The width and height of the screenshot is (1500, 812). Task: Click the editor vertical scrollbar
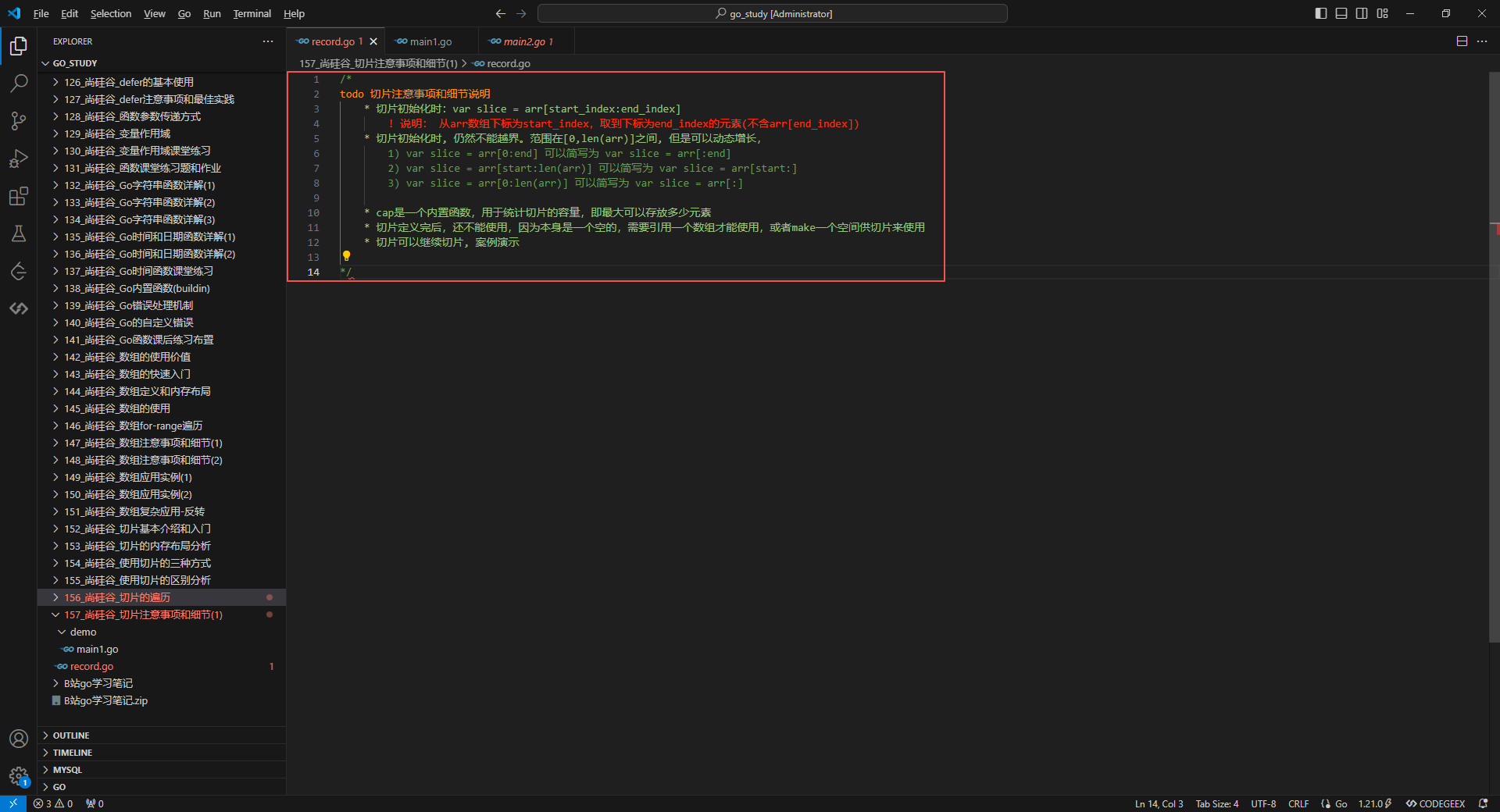click(1495, 357)
